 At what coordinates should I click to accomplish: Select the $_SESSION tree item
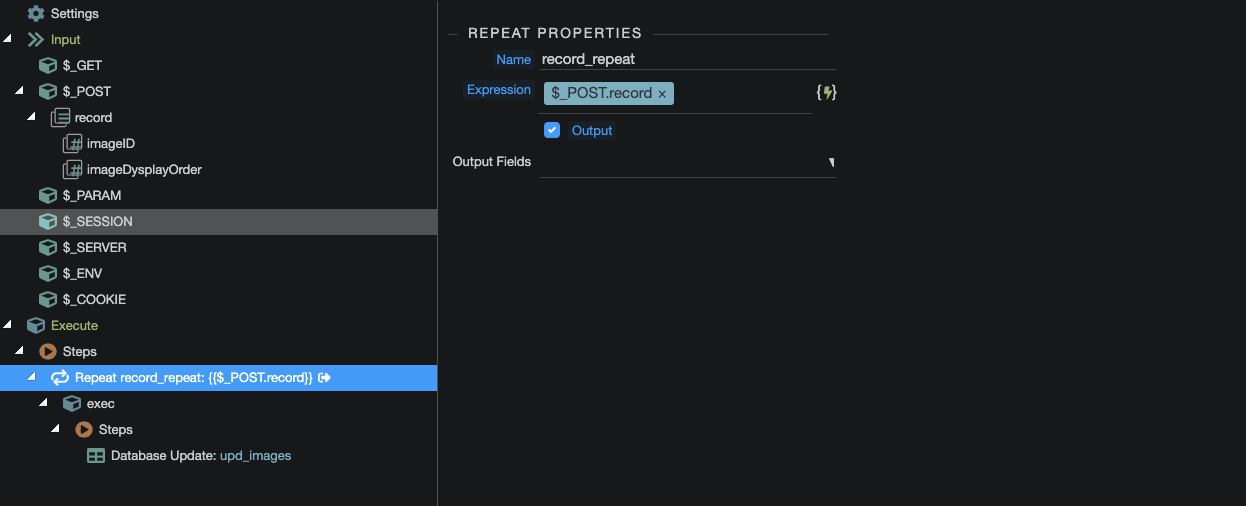coord(97,222)
